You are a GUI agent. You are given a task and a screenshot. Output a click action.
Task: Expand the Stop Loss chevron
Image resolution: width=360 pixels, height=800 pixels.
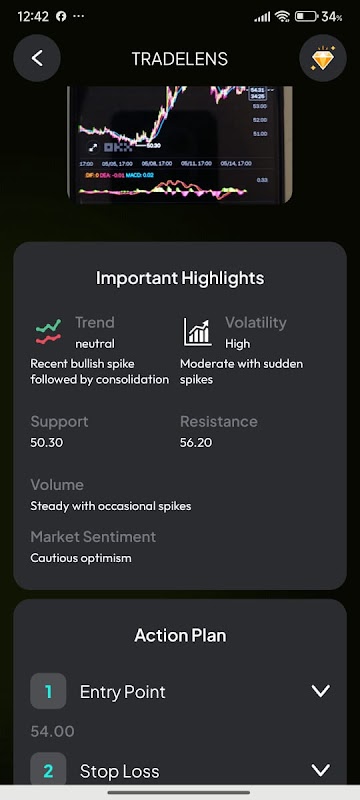321,770
